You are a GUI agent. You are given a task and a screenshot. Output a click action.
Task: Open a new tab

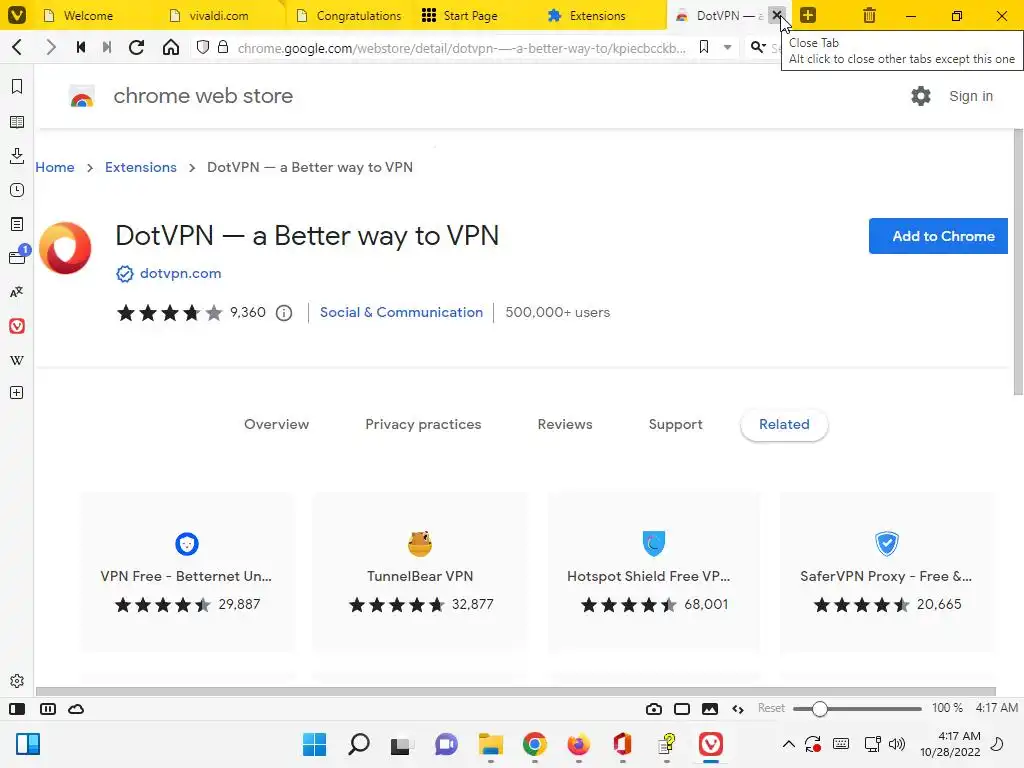coord(808,15)
